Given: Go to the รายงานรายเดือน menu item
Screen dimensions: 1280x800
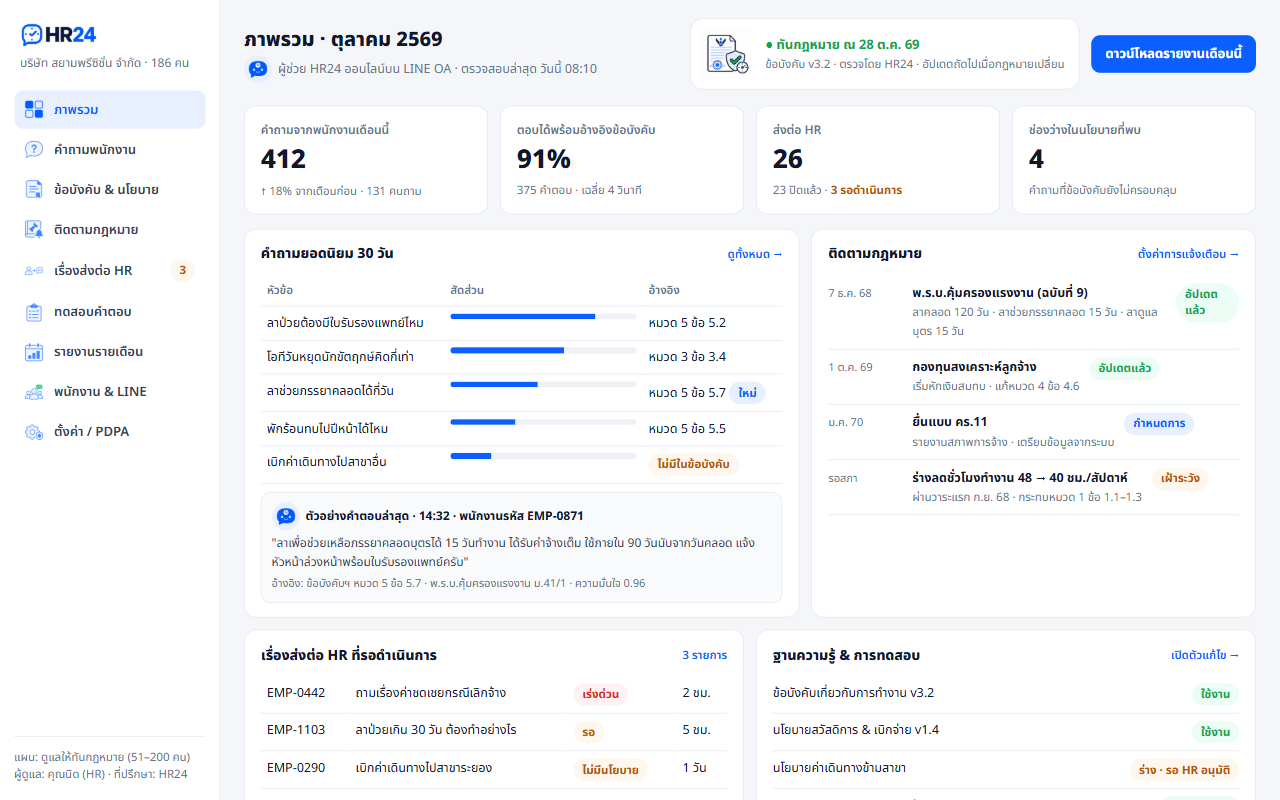Looking at the screenshot, I should click(x=110, y=351).
